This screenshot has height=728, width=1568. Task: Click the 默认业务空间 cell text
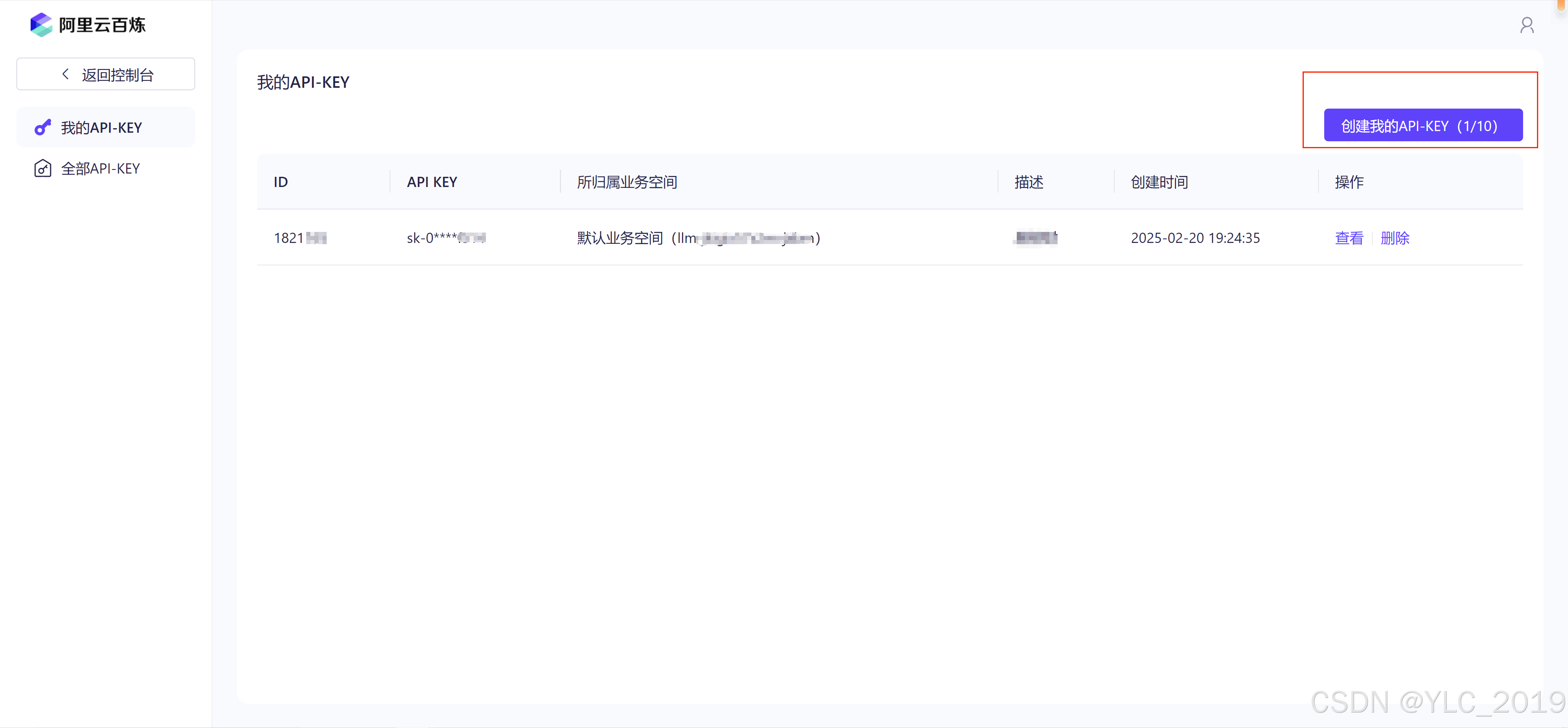click(x=620, y=238)
